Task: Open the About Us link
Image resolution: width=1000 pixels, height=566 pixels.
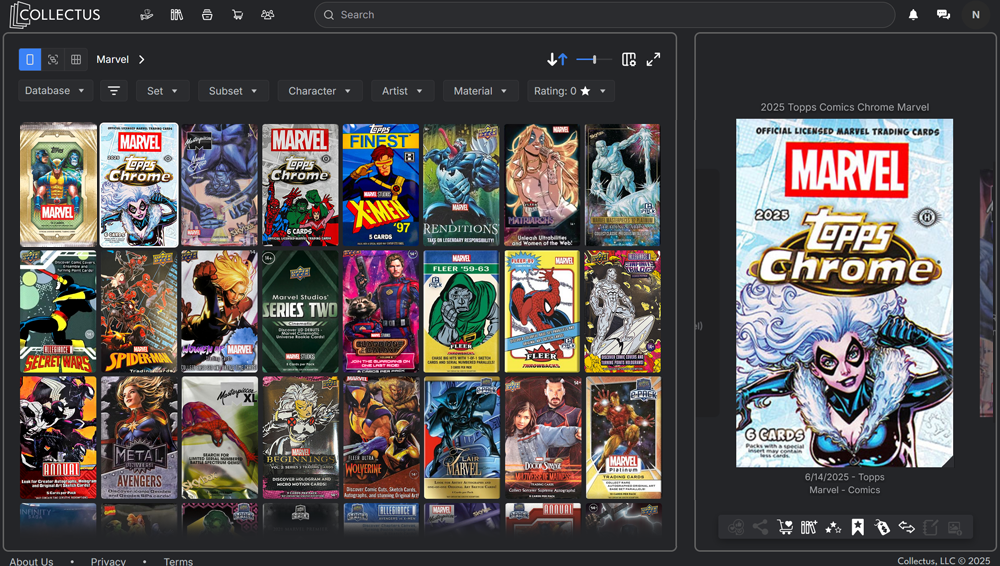Action: tap(31, 561)
